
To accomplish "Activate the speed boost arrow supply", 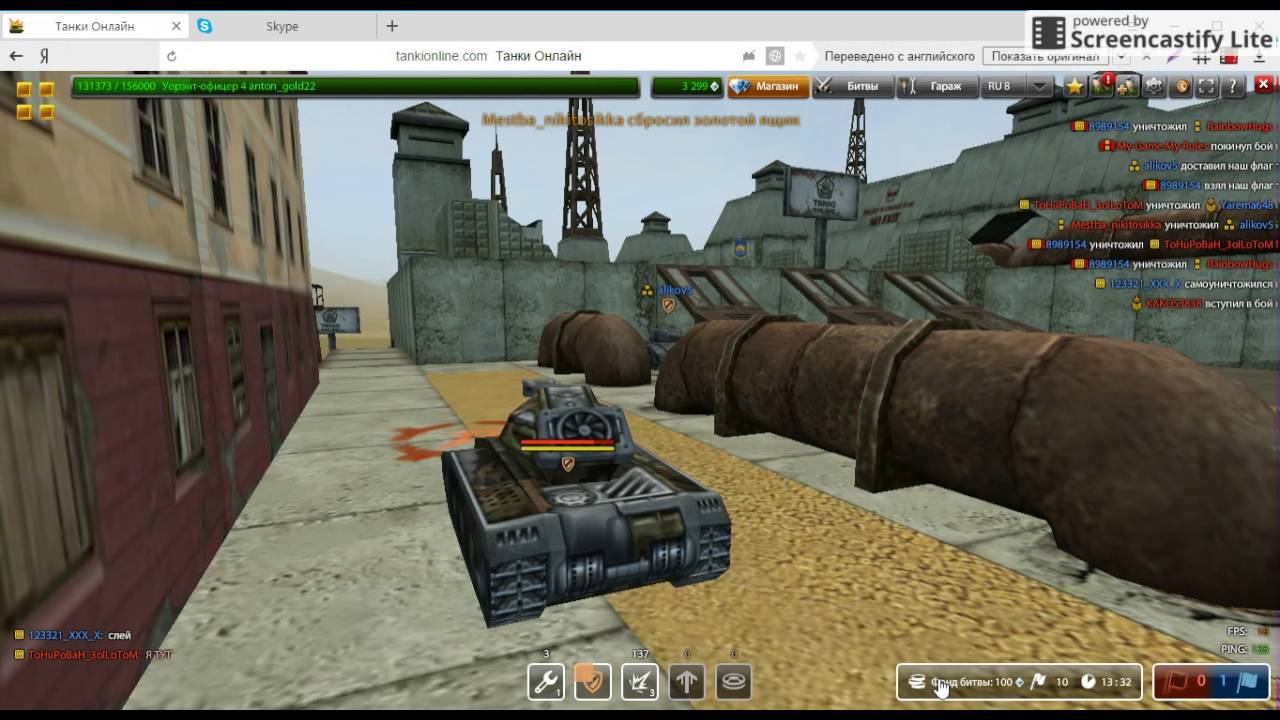I will 687,682.
